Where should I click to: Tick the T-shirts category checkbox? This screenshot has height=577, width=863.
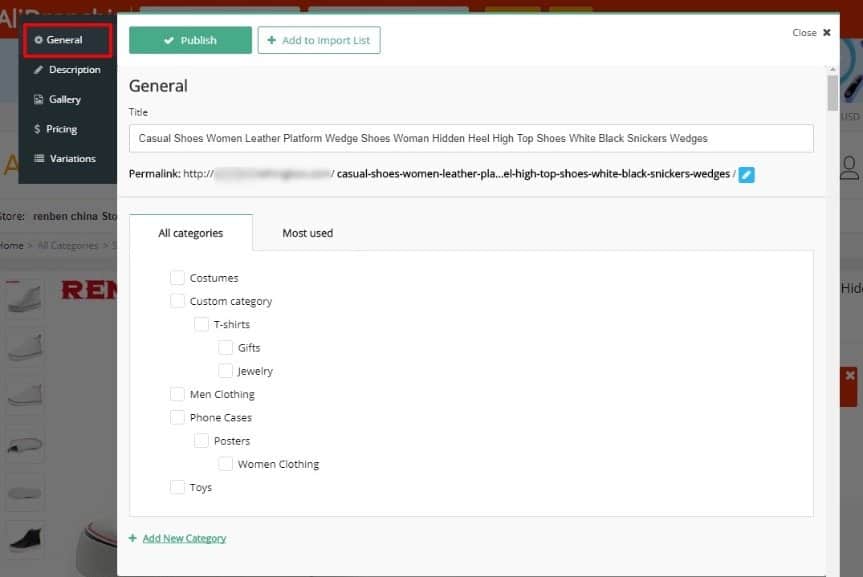click(x=201, y=324)
